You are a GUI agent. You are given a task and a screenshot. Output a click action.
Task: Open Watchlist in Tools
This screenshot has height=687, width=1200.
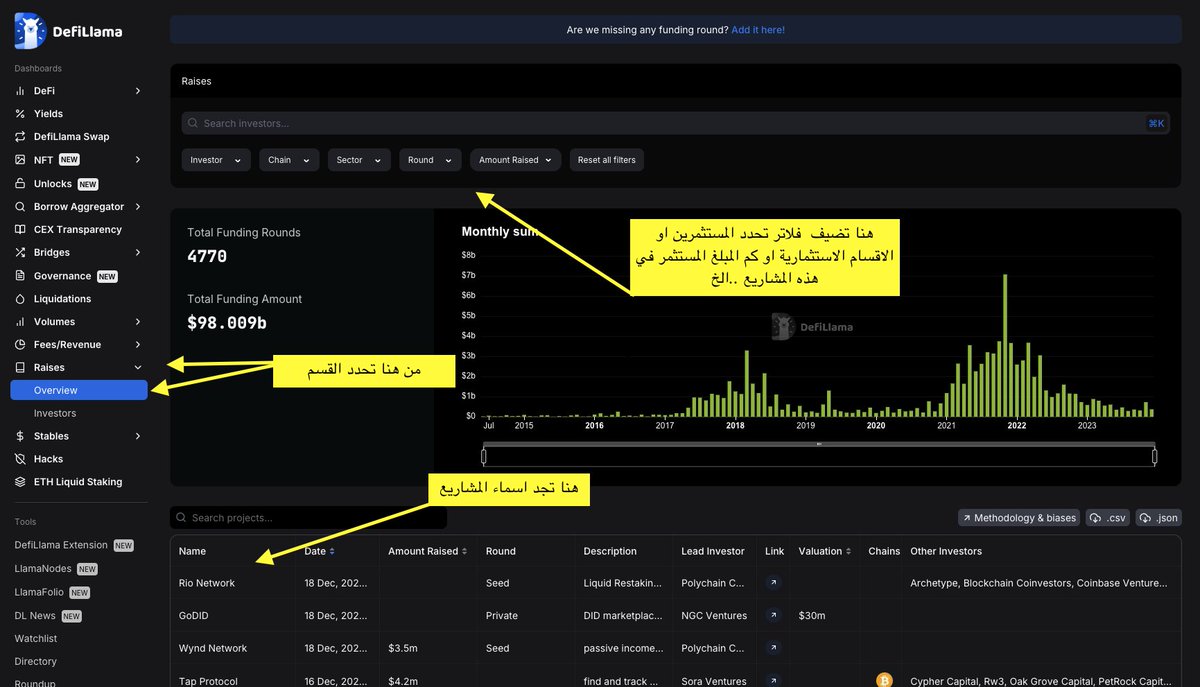35,638
